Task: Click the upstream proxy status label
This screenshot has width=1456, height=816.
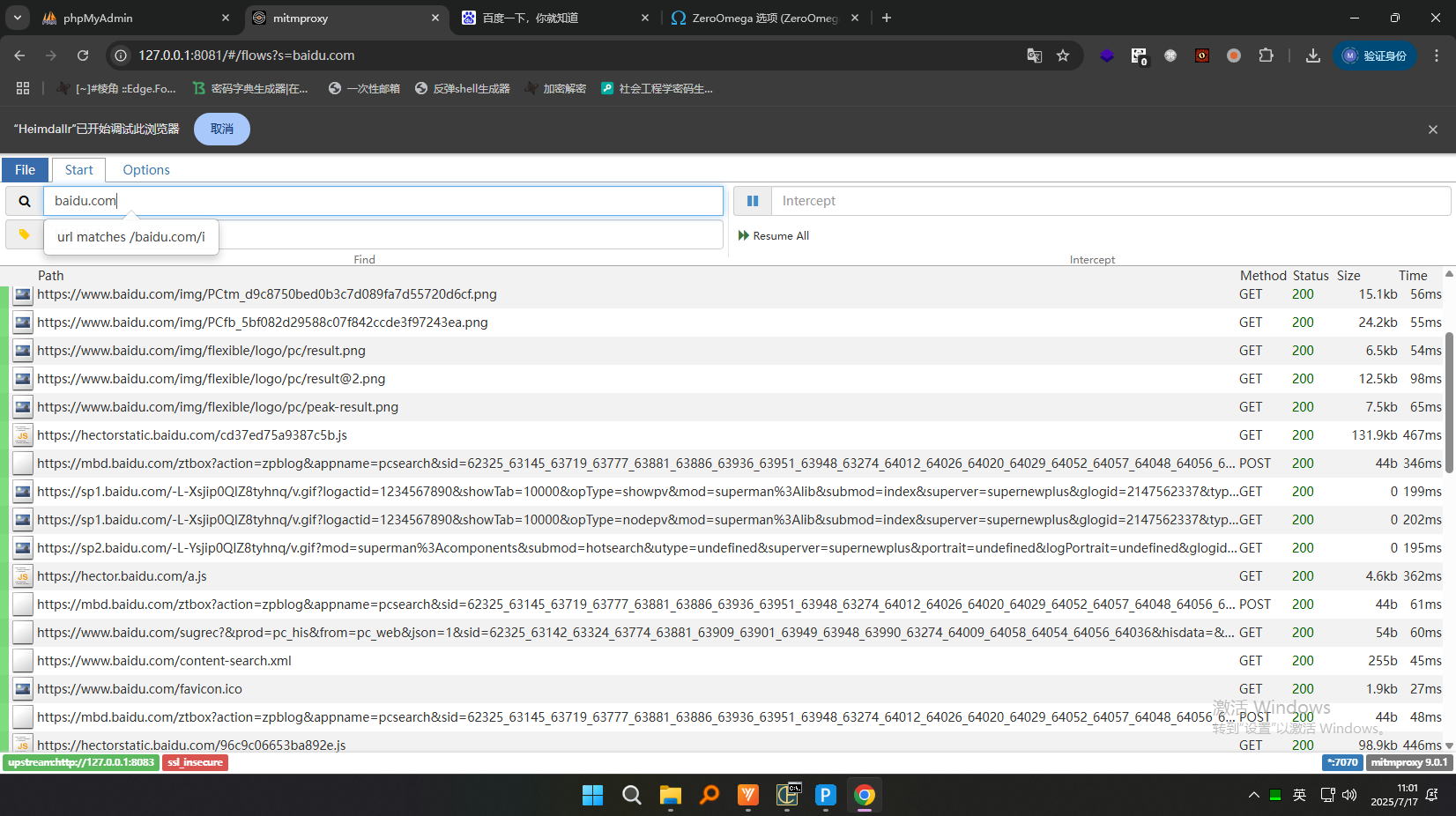Action: pyautogui.click(x=81, y=762)
